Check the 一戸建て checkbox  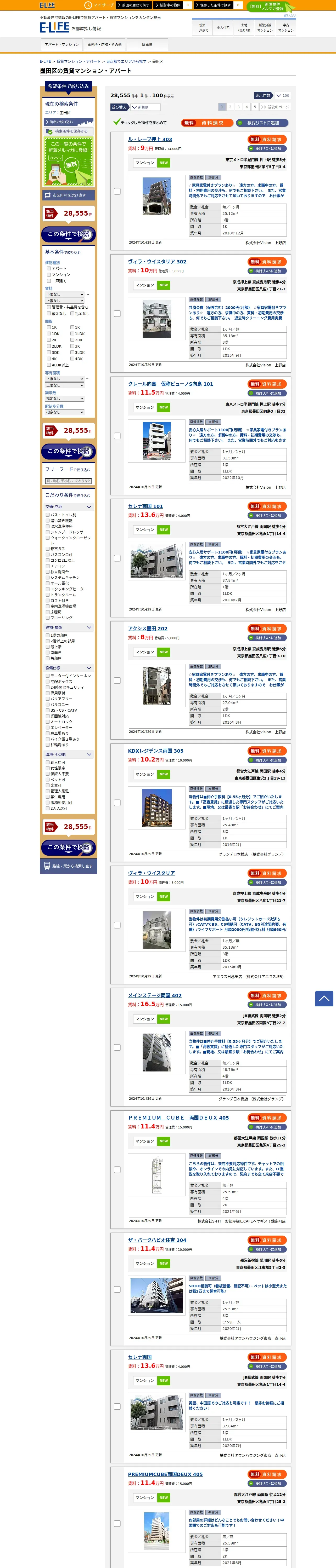[x=49, y=281]
